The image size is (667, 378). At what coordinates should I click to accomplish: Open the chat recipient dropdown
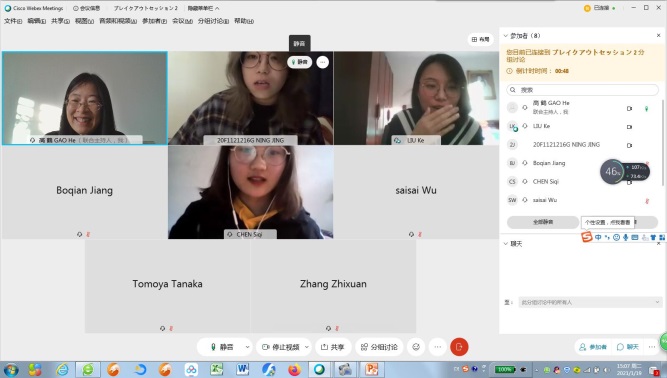coord(590,302)
